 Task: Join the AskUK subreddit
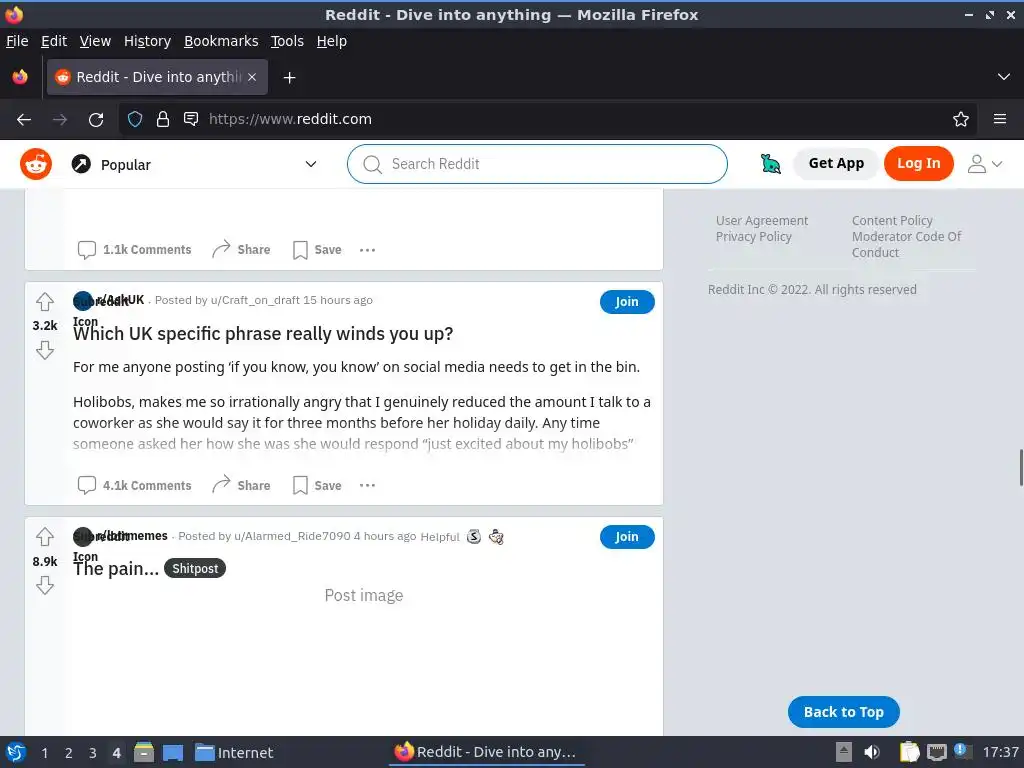627,302
